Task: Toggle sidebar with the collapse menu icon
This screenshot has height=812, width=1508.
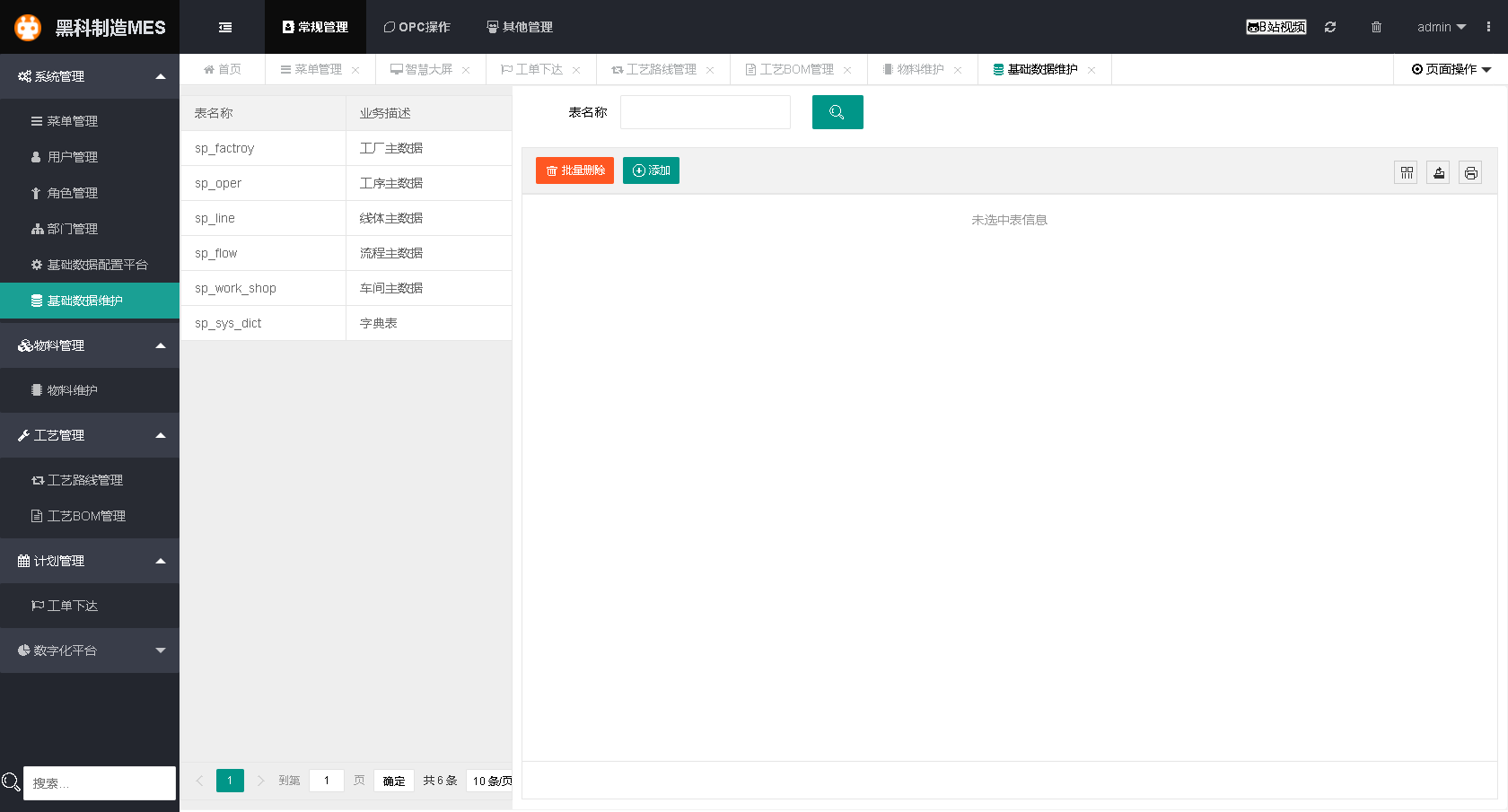Action: (225, 27)
